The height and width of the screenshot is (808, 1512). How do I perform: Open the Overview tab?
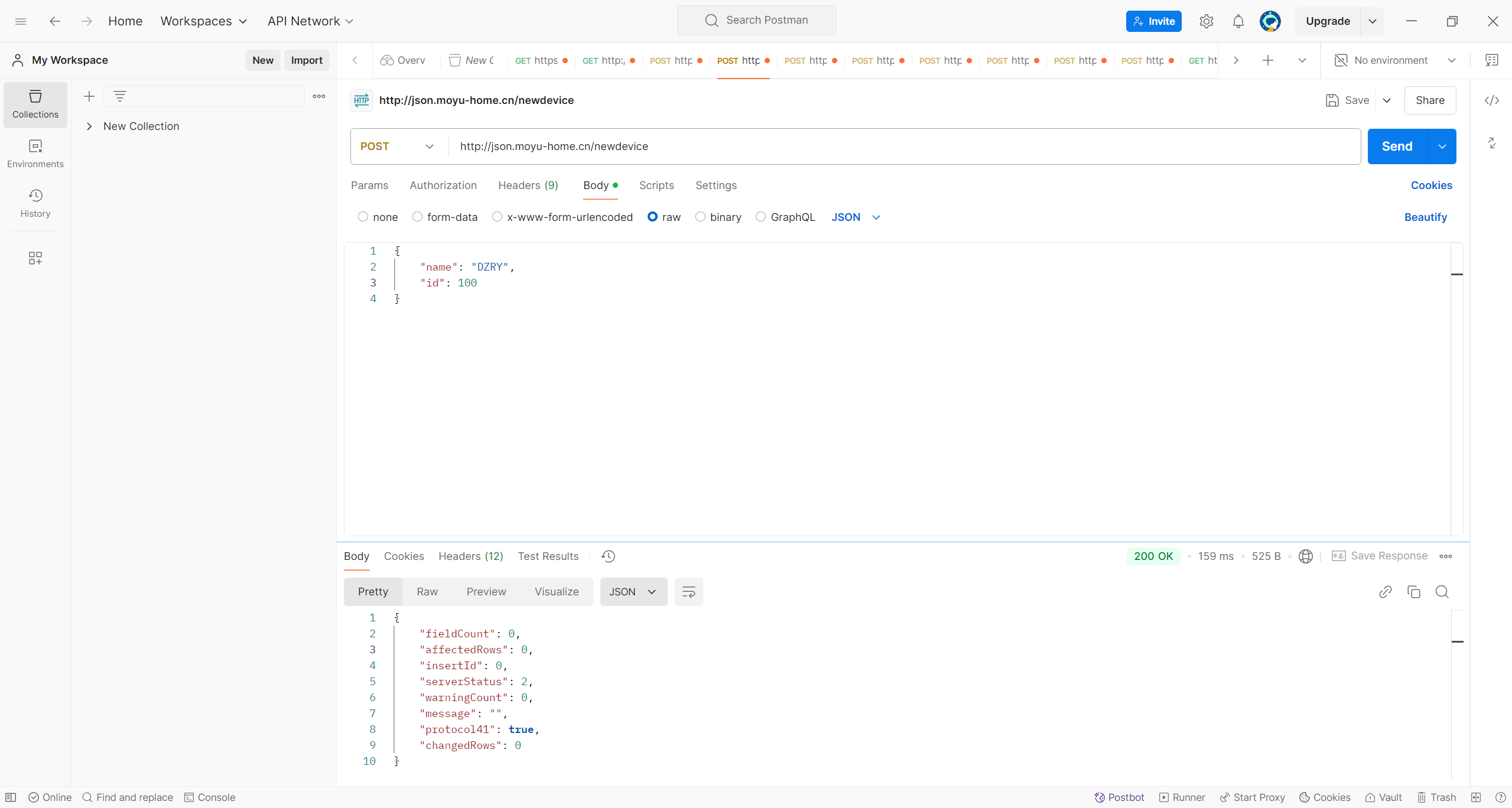click(x=403, y=60)
